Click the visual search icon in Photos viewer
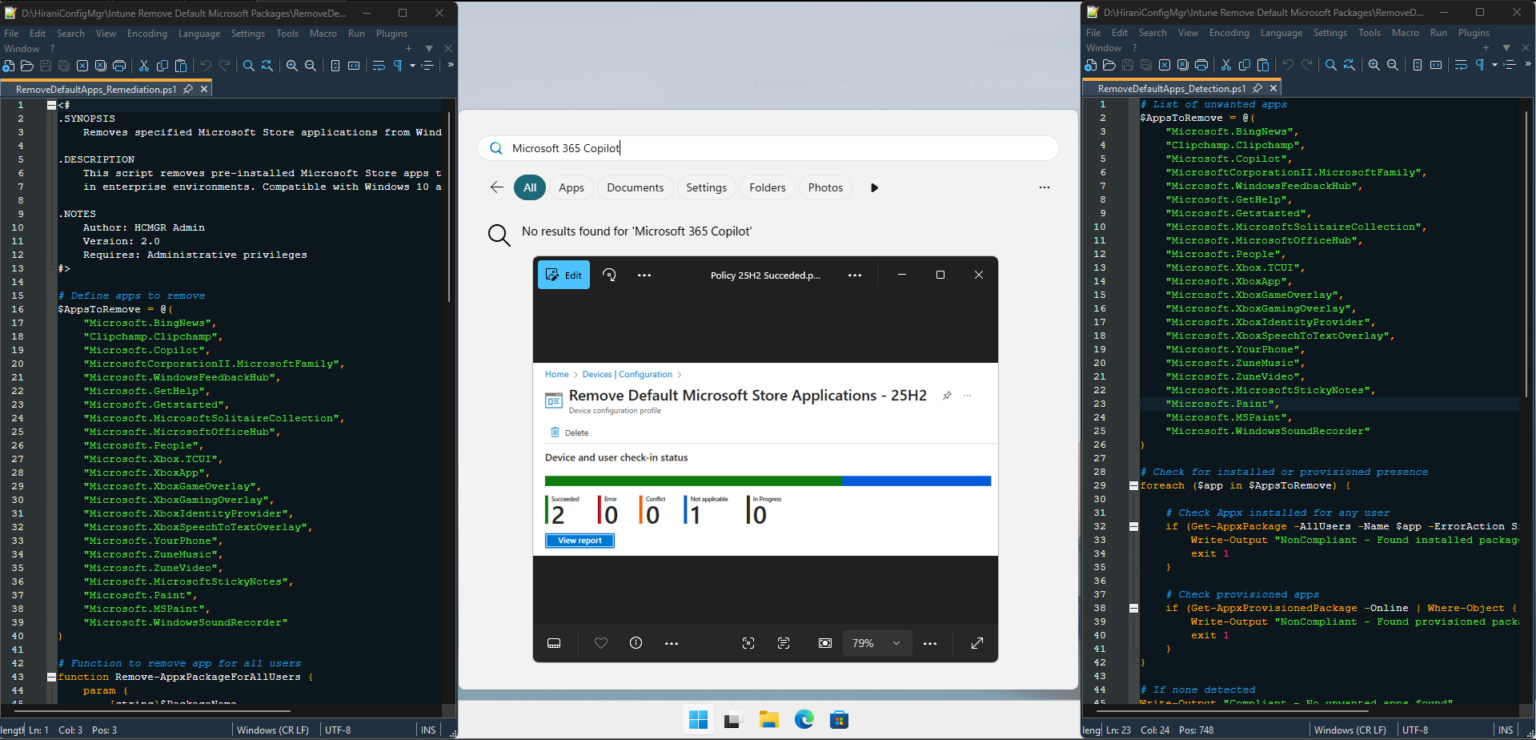This screenshot has height=740, width=1536. (748, 643)
